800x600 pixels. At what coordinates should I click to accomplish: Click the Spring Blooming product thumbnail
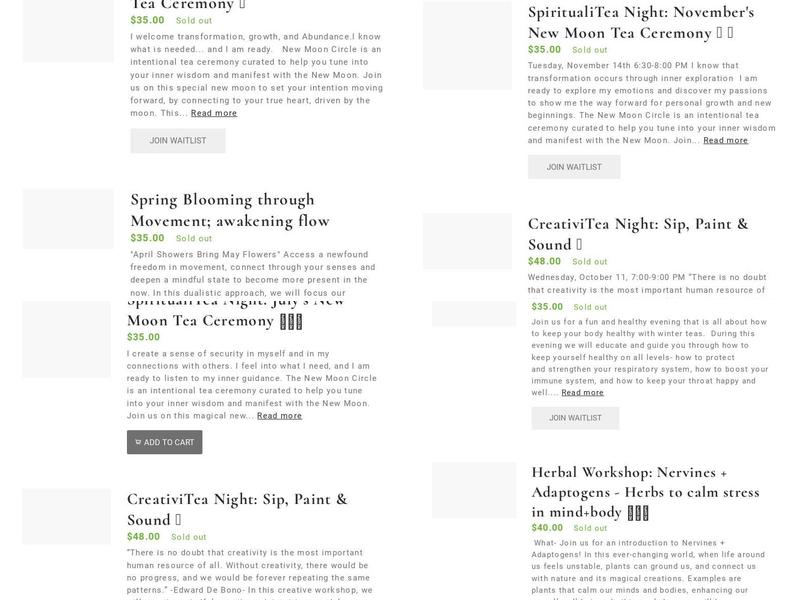pos(68,219)
